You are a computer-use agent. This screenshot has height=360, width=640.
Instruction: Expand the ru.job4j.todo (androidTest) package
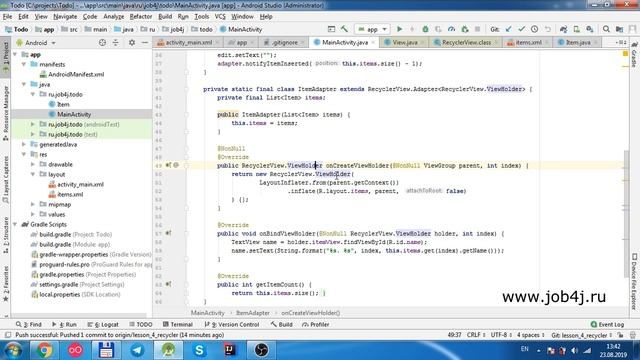[x=33, y=124]
